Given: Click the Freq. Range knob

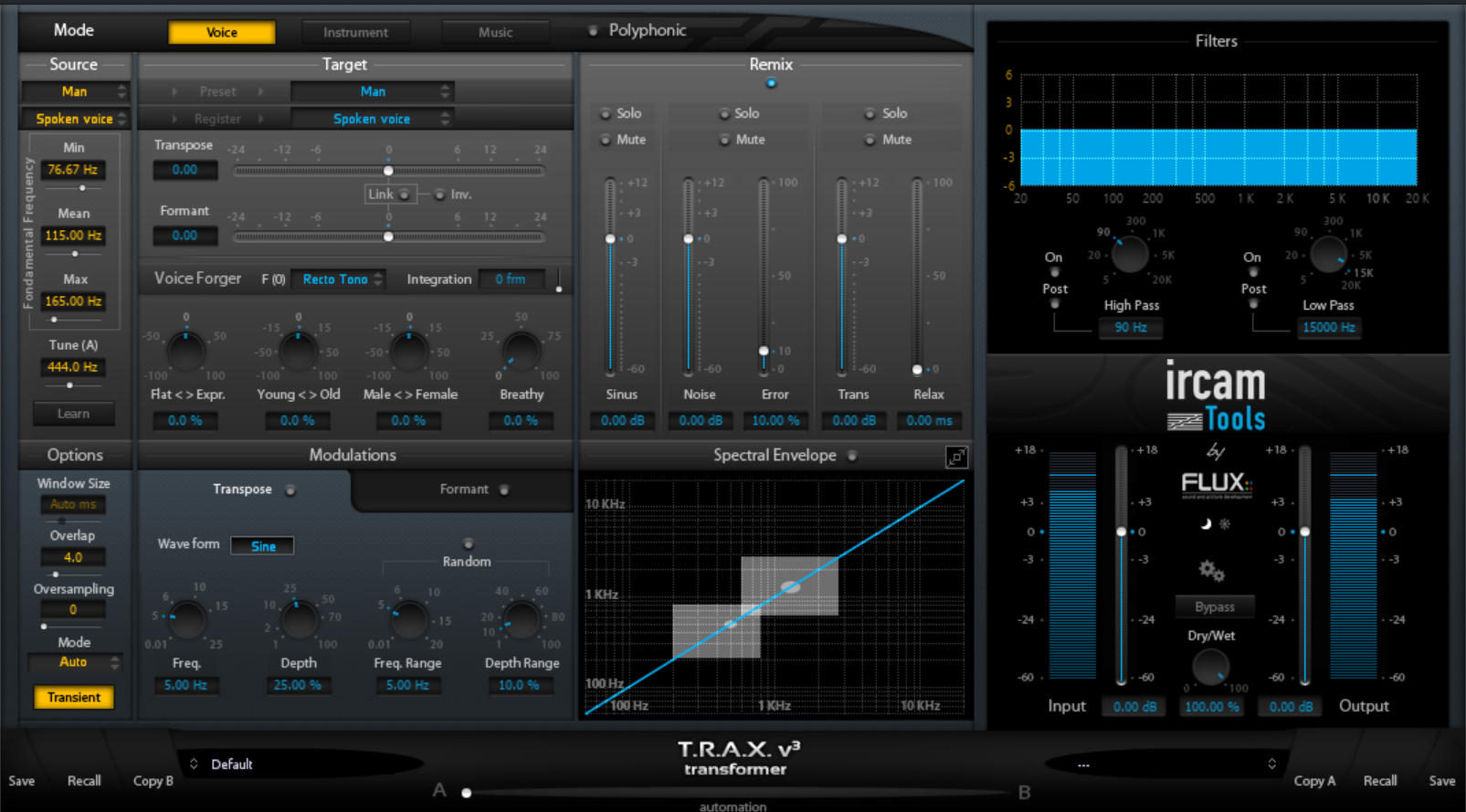Looking at the screenshot, I should pos(409,620).
